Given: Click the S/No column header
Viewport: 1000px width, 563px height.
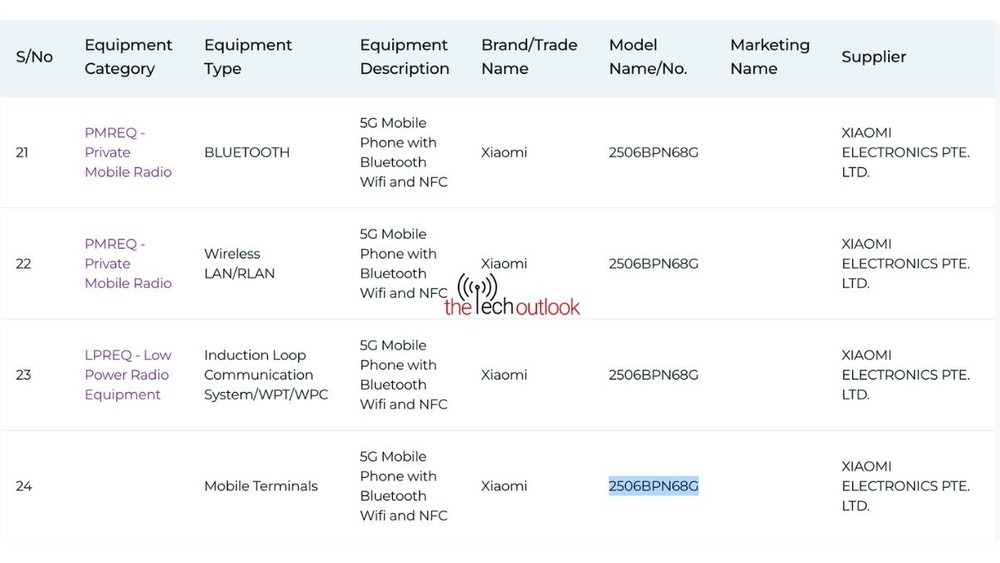Looking at the screenshot, I should tap(34, 57).
